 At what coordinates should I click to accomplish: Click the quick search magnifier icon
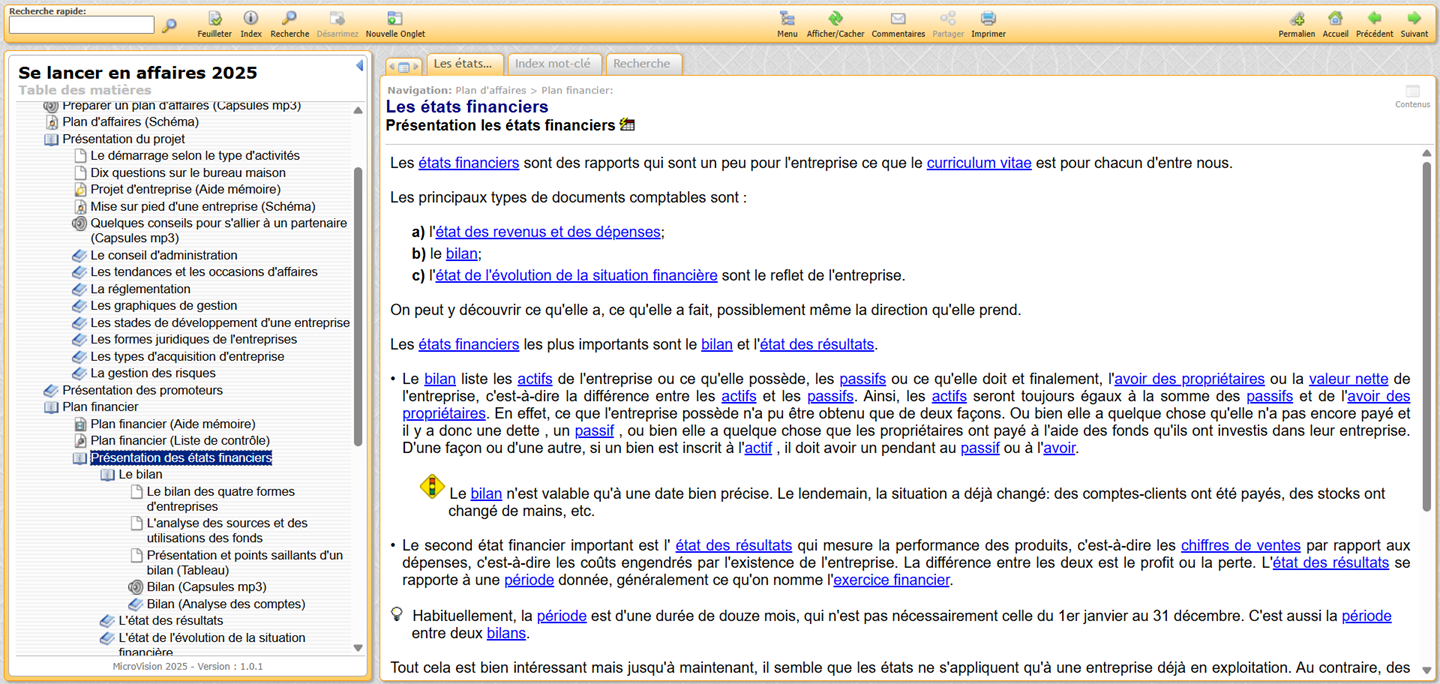pyautogui.click(x=169, y=25)
